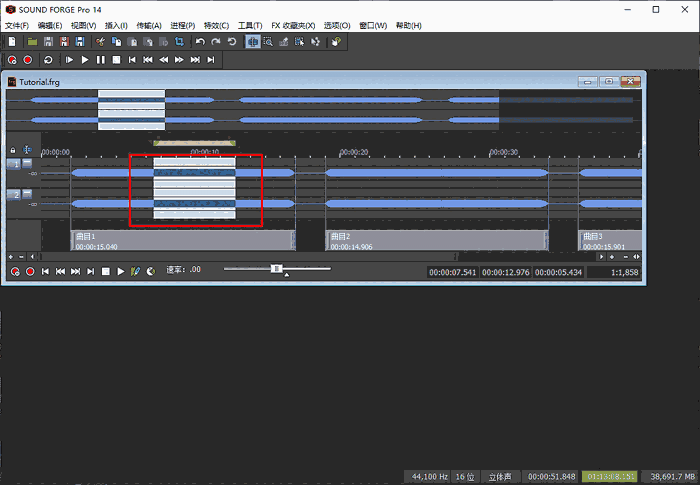700x485 pixels.
Task: Toggle channel 1 selection button
Action: (x=14, y=164)
